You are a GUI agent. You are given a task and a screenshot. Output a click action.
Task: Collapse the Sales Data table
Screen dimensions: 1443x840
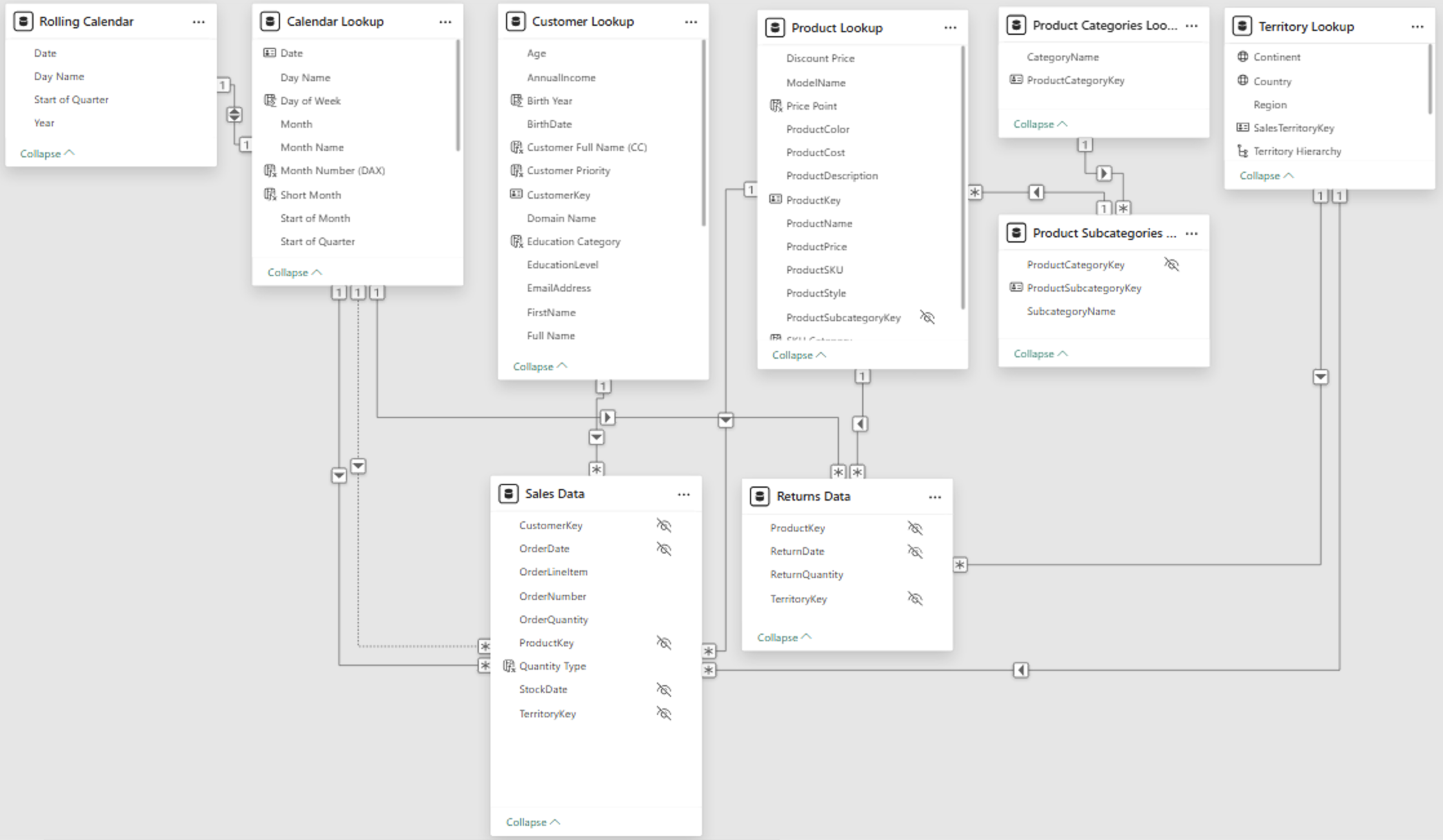(x=533, y=822)
